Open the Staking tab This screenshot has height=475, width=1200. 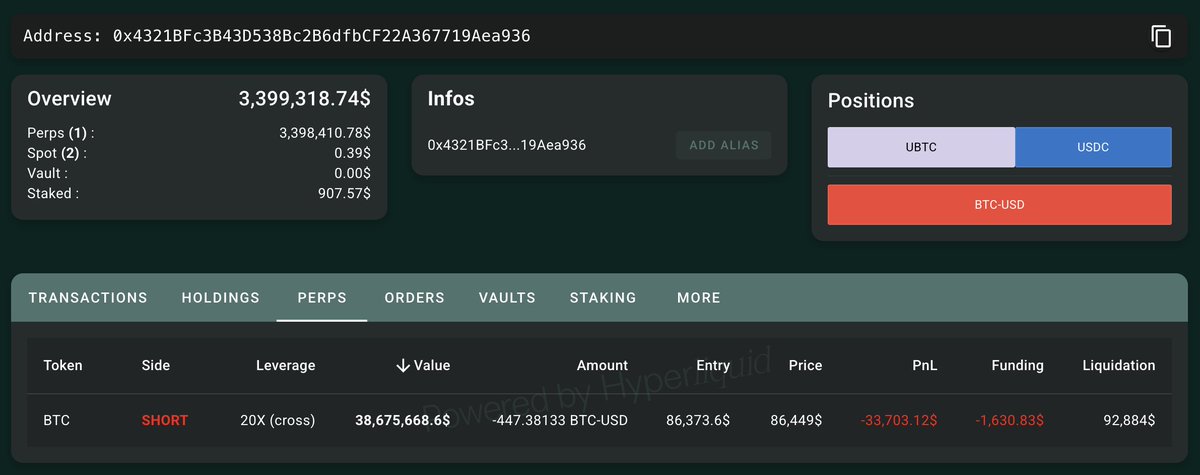pyautogui.click(x=603, y=298)
